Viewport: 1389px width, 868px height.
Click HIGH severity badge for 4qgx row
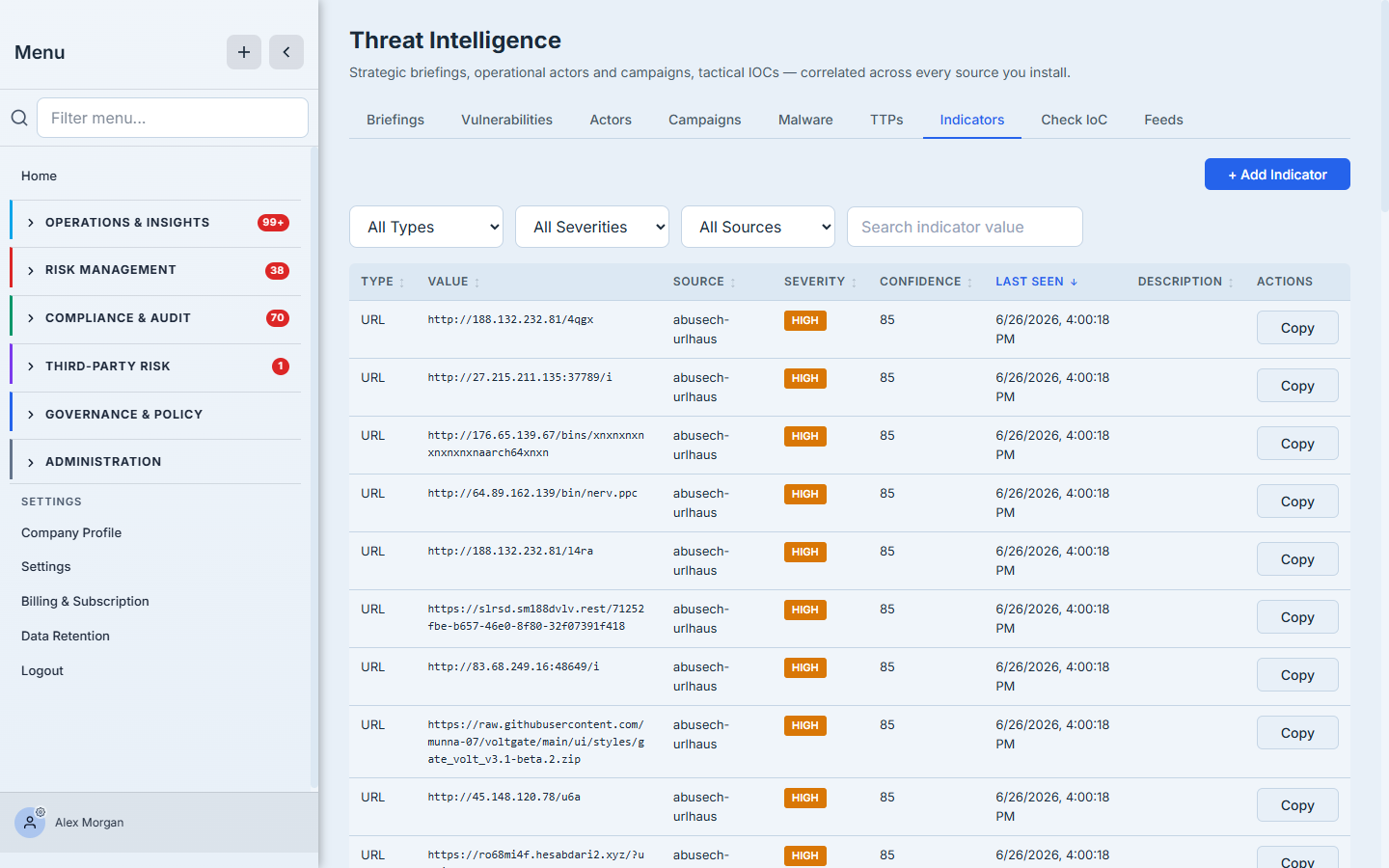(x=805, y=320)
